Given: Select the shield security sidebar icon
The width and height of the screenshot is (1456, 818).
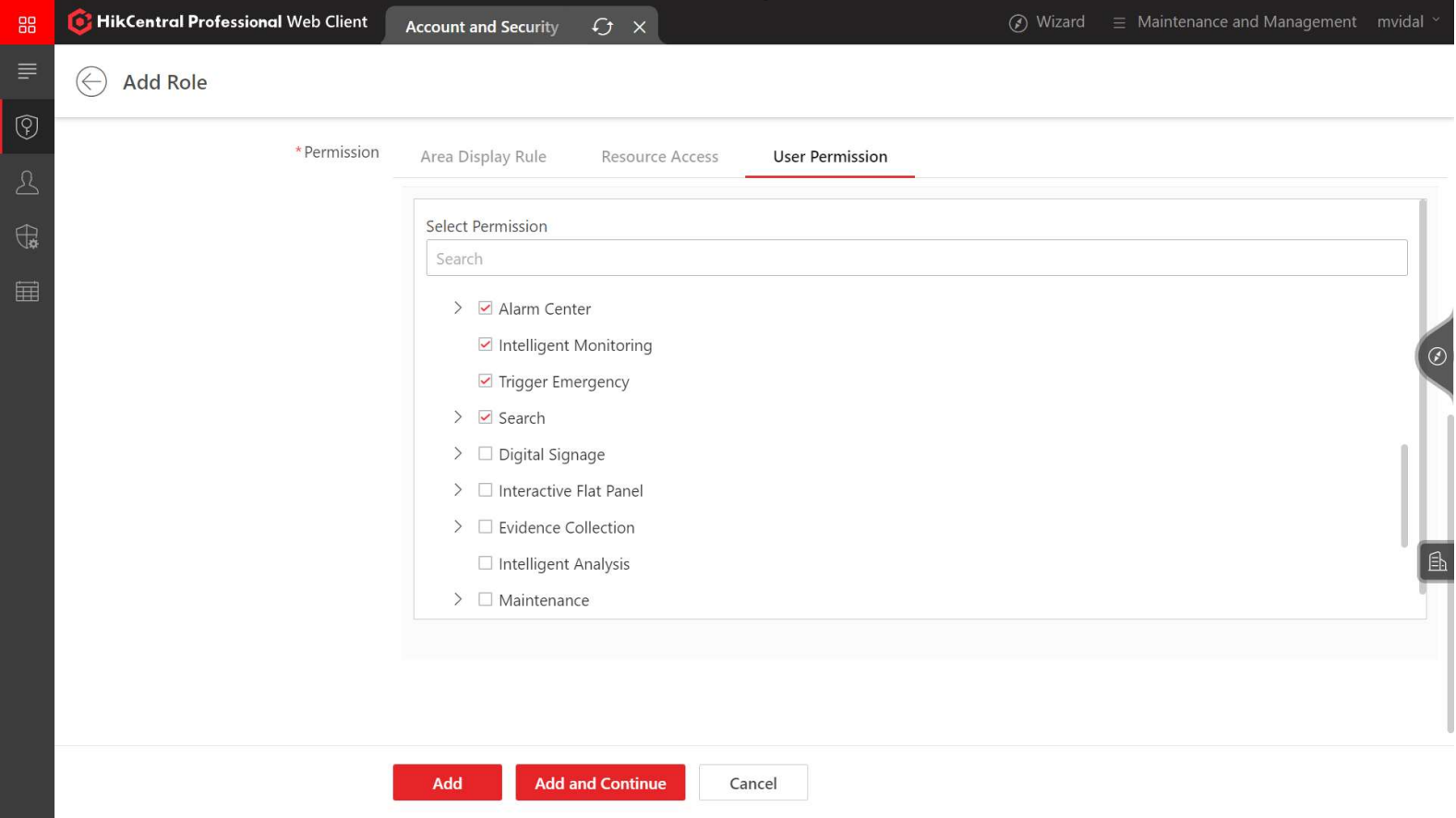Looking at the screenshot, I should click(x=27, y=126).
